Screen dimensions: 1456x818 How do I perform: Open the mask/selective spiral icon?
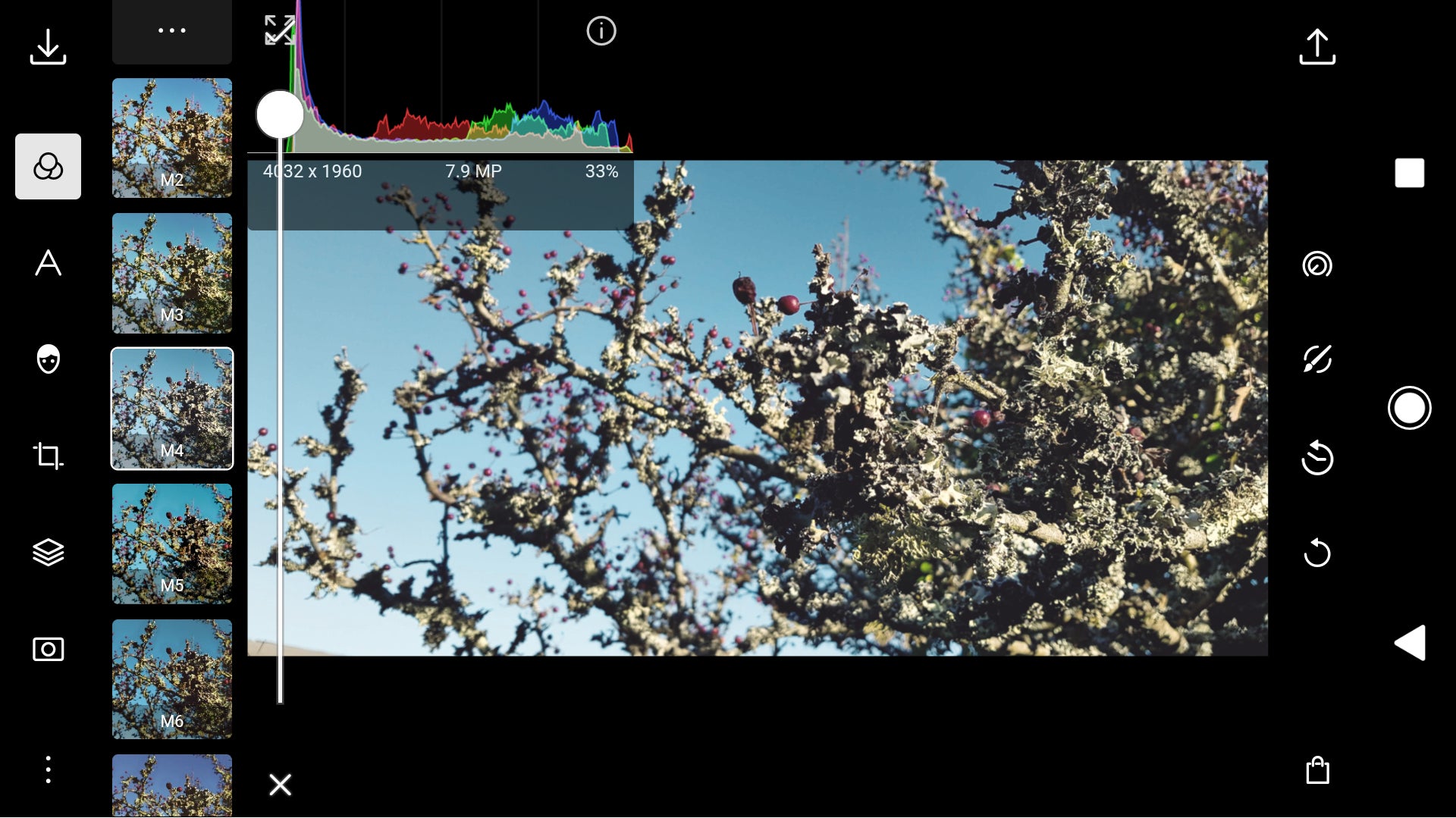(x=1317, y=265)
